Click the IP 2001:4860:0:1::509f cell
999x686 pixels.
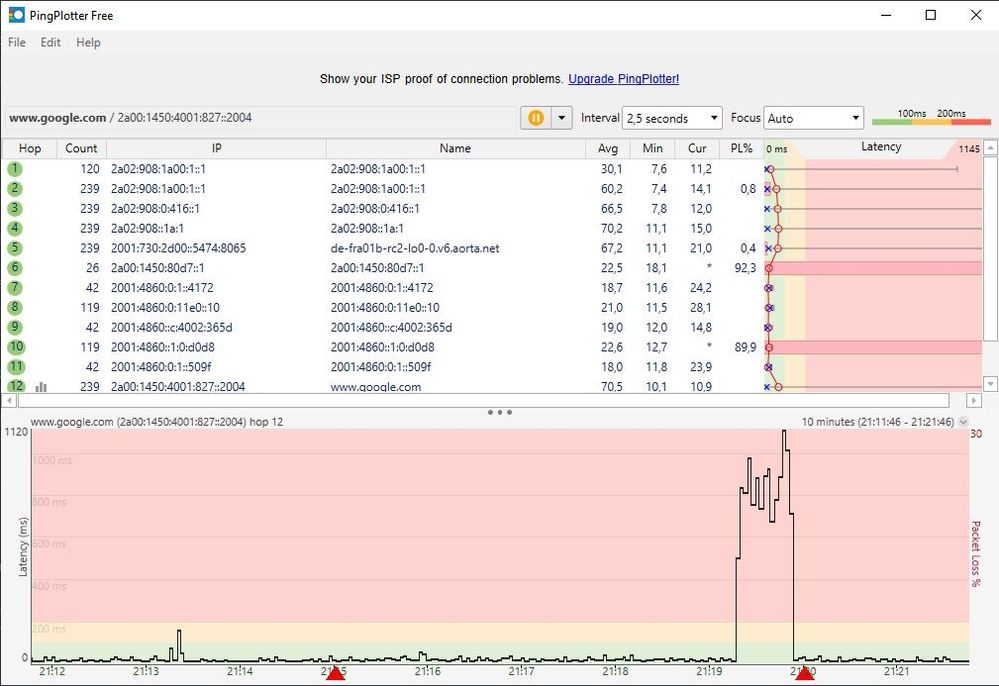point(161,366)
